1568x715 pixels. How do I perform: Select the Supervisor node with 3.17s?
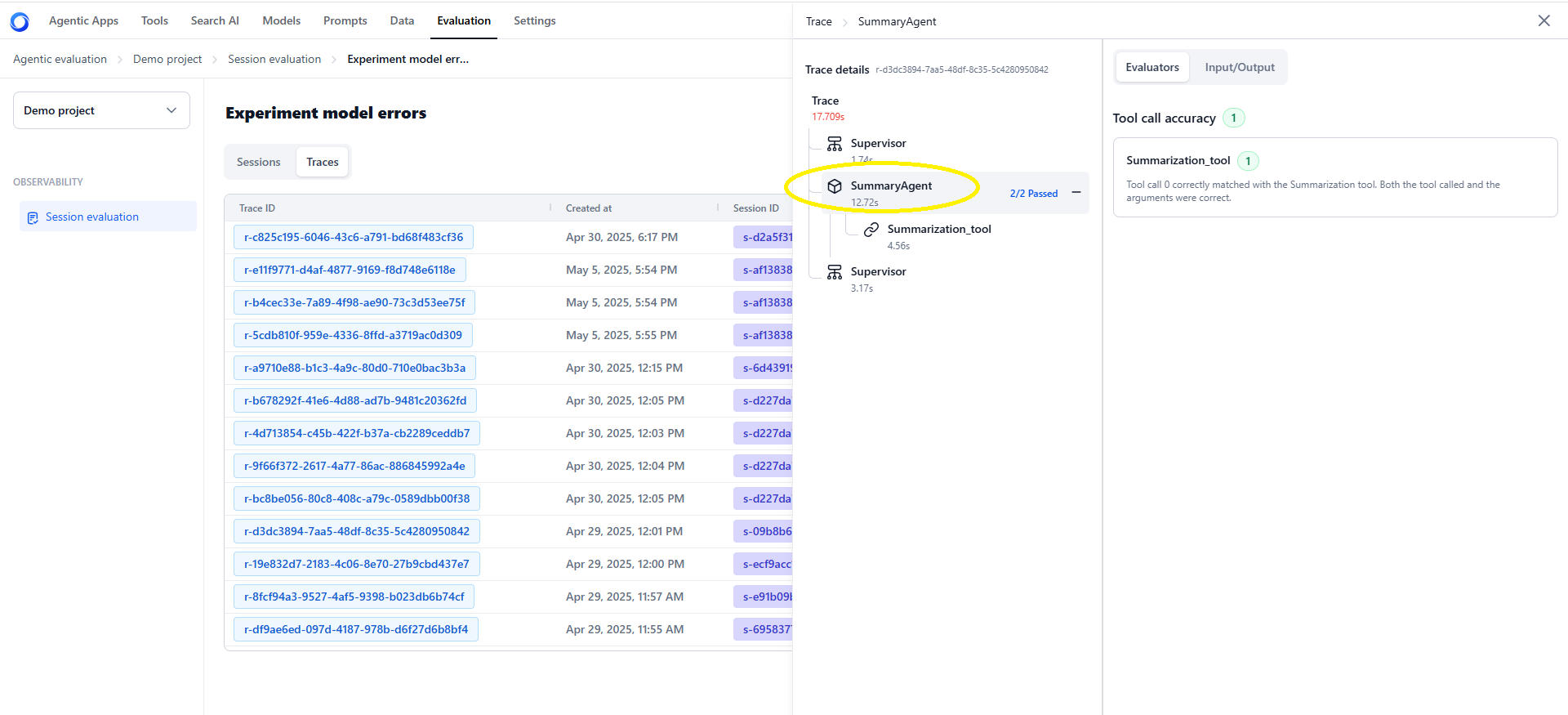(x=879, y=272)
